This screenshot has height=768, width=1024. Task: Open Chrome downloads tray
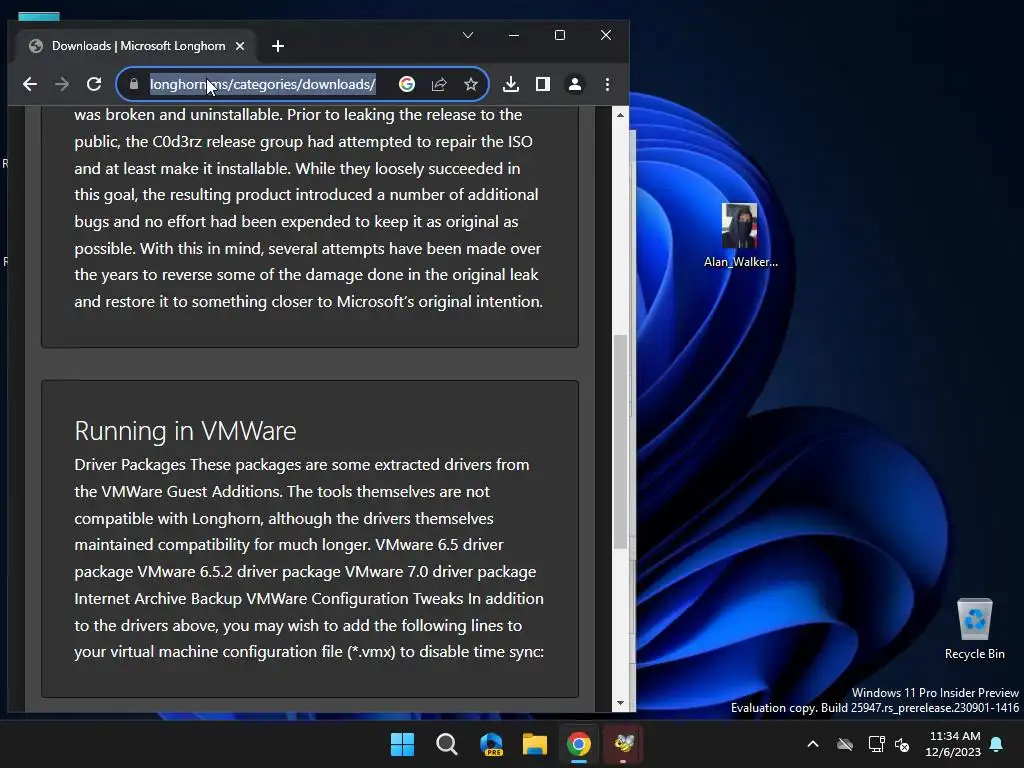[x=511, y=84]
